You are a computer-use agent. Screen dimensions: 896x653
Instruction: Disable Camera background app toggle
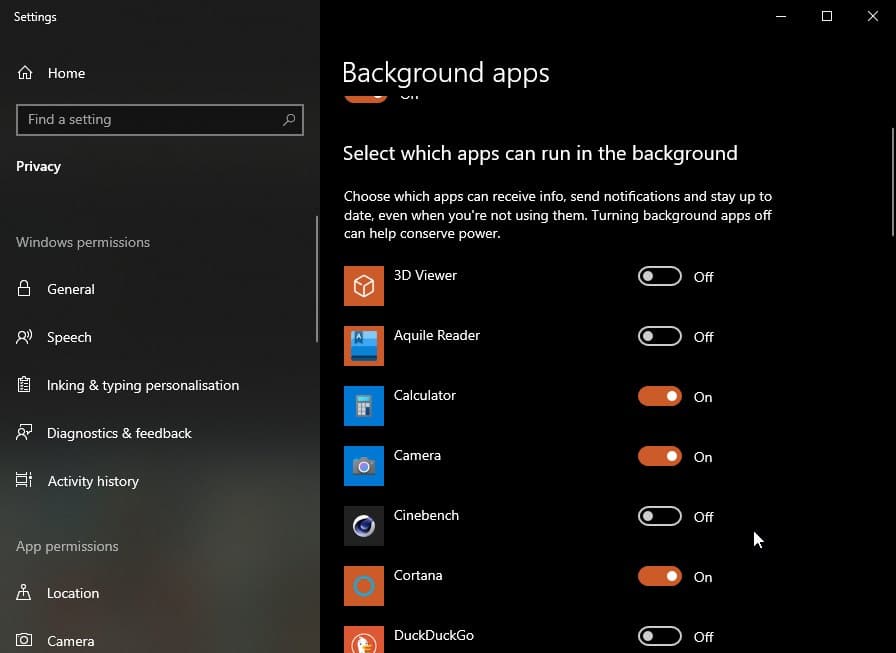(659, 456)
